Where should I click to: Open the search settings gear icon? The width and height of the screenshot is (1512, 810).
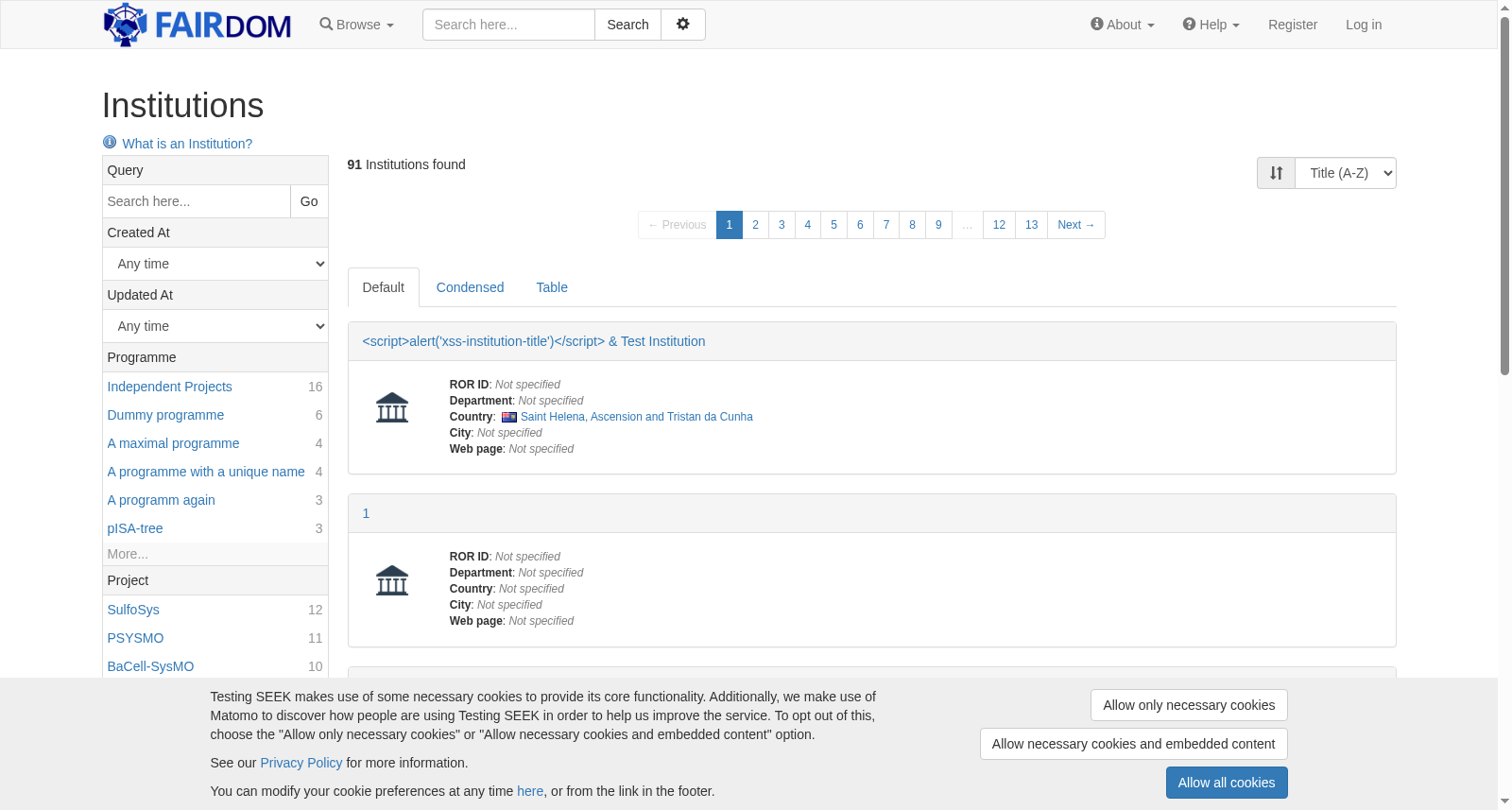(683, 25)
